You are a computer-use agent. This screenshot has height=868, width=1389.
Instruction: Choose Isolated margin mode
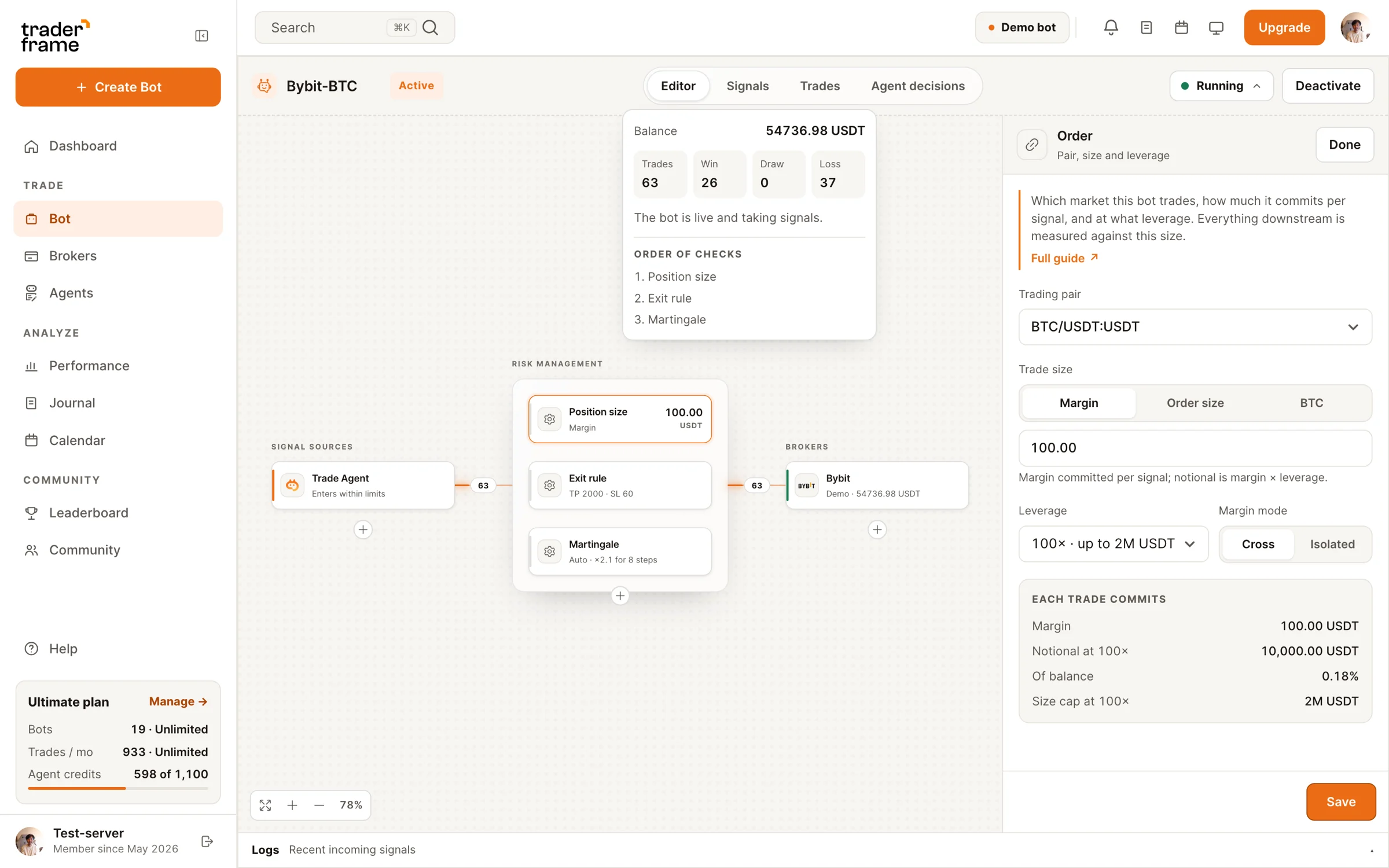pyautogui.click(x=1332, y=544)
